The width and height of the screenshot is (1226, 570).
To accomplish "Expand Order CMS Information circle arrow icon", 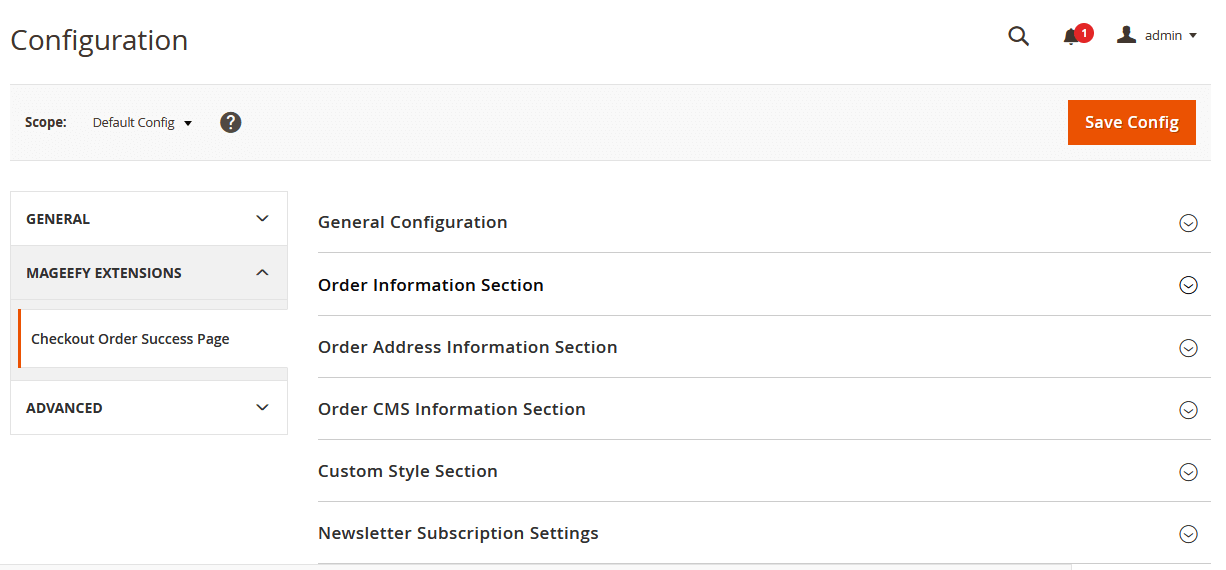I will pos(1188,410).
